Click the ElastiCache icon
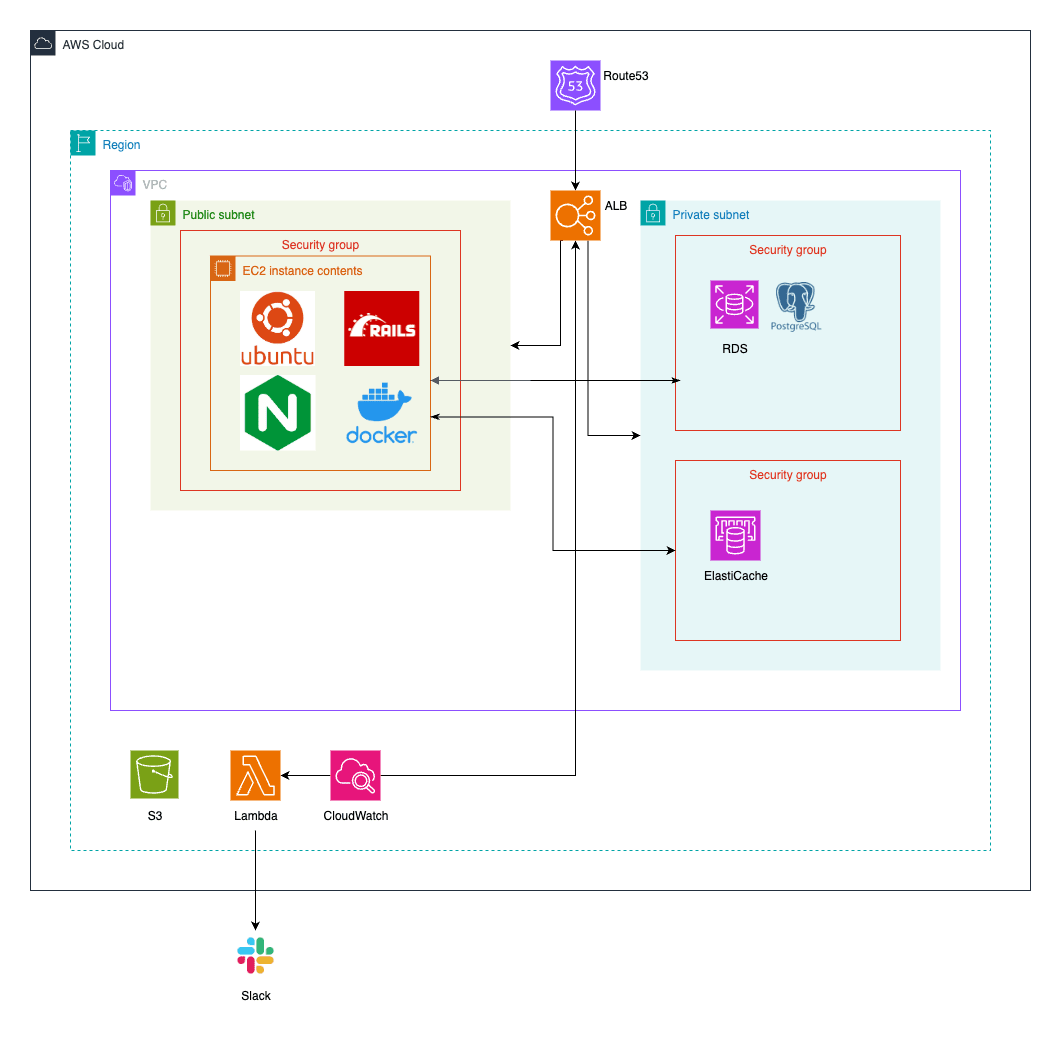This screenshot has width=1061, height=1041. (x=736, y=535)
